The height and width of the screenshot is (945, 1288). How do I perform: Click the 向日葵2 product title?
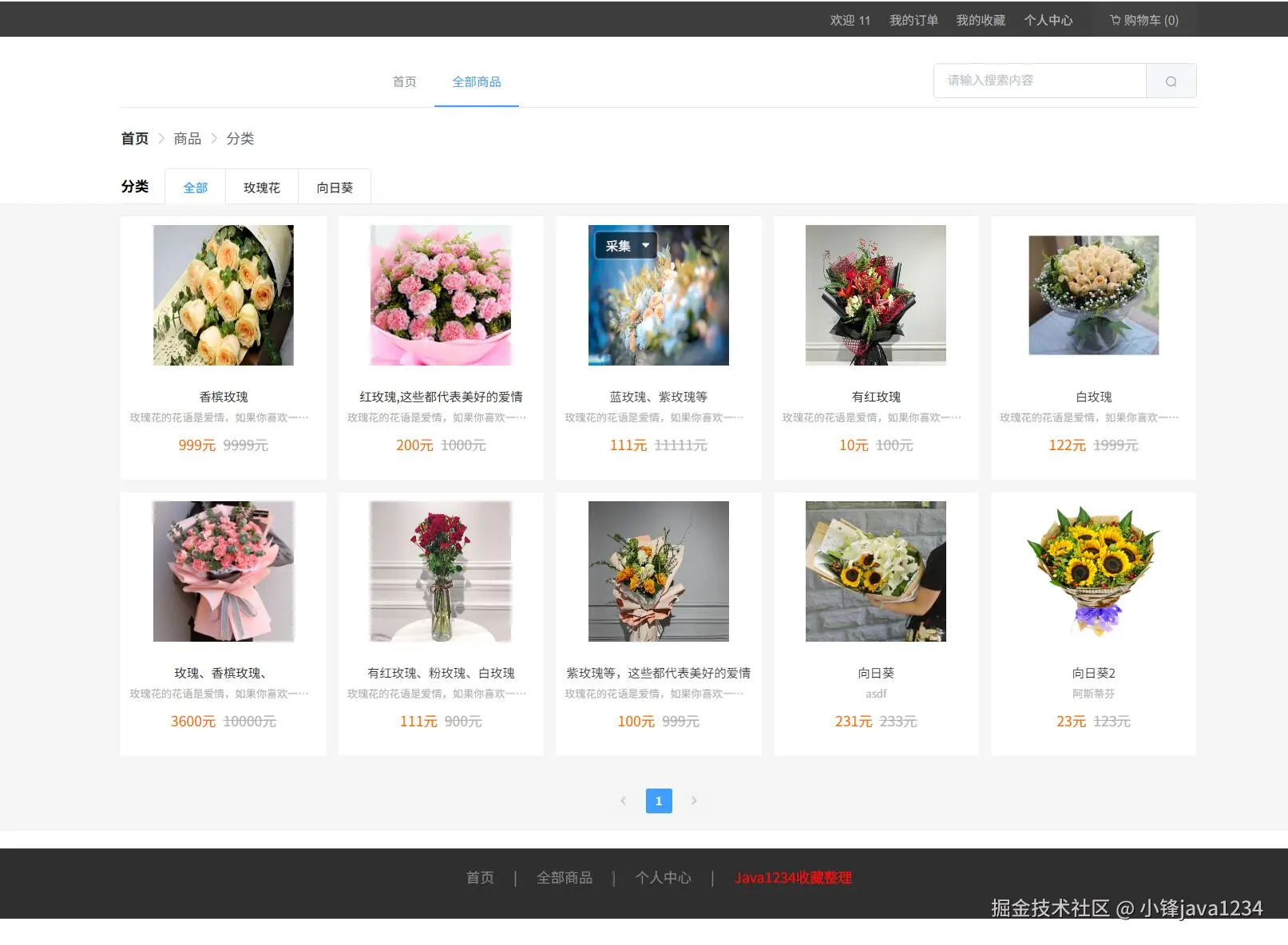point(1093,673)
